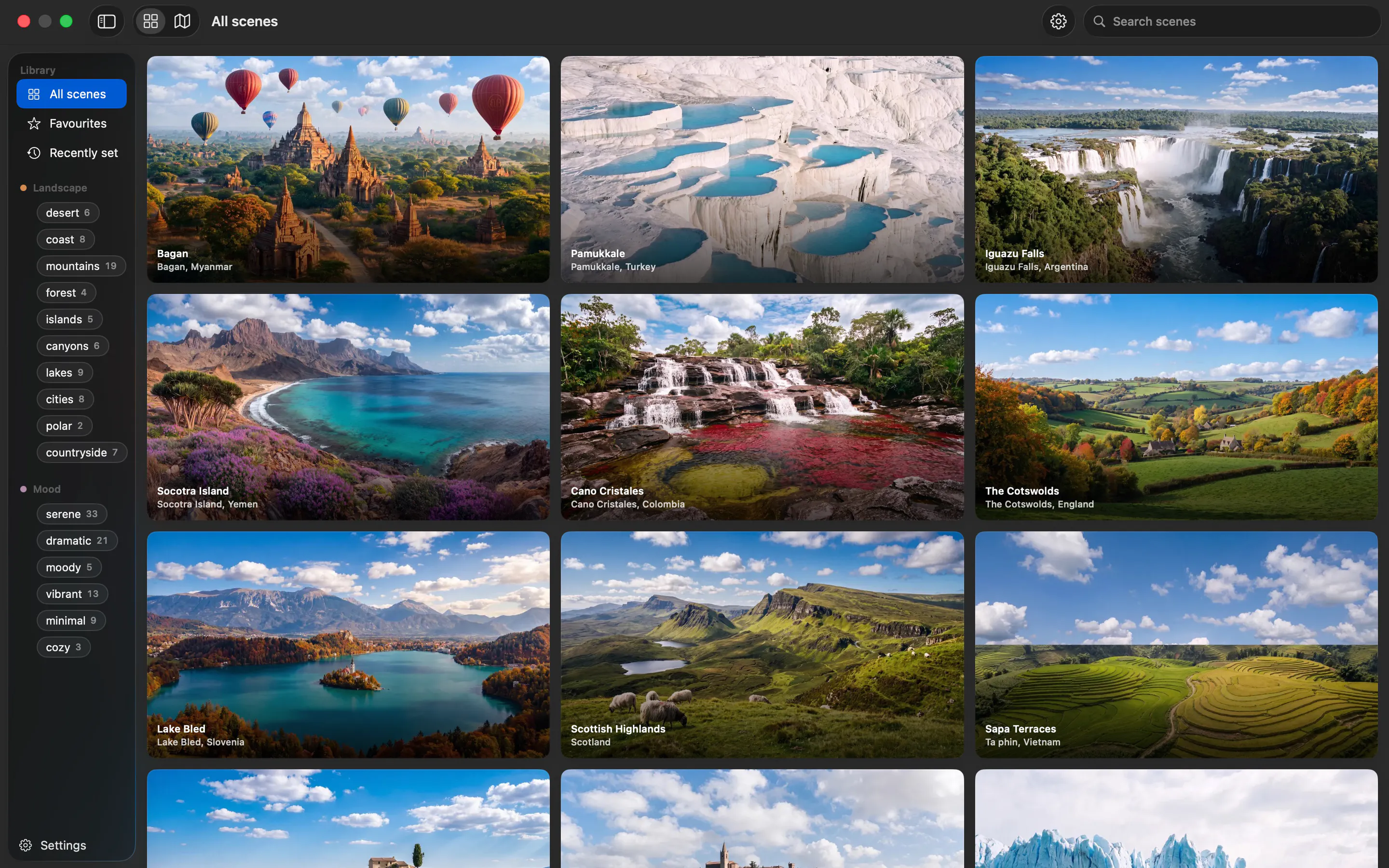Filter by dramatic mood tag
1389x868 pixels.
click(x=77, y=541)
